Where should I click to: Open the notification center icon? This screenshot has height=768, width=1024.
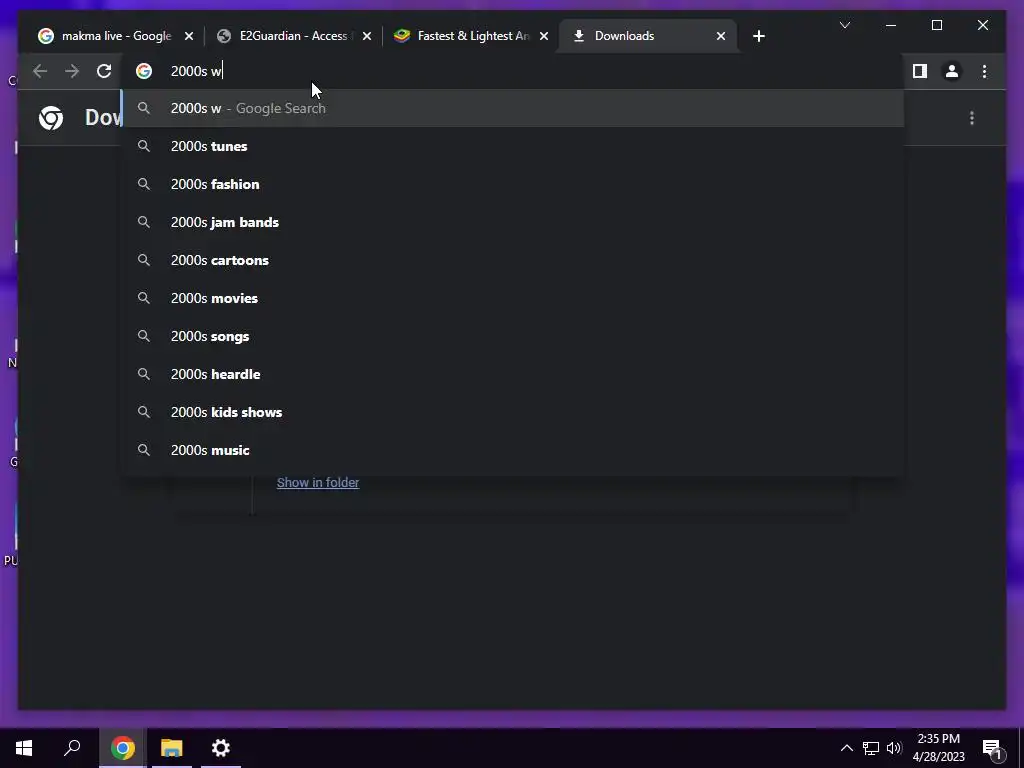tap(992, 749)
